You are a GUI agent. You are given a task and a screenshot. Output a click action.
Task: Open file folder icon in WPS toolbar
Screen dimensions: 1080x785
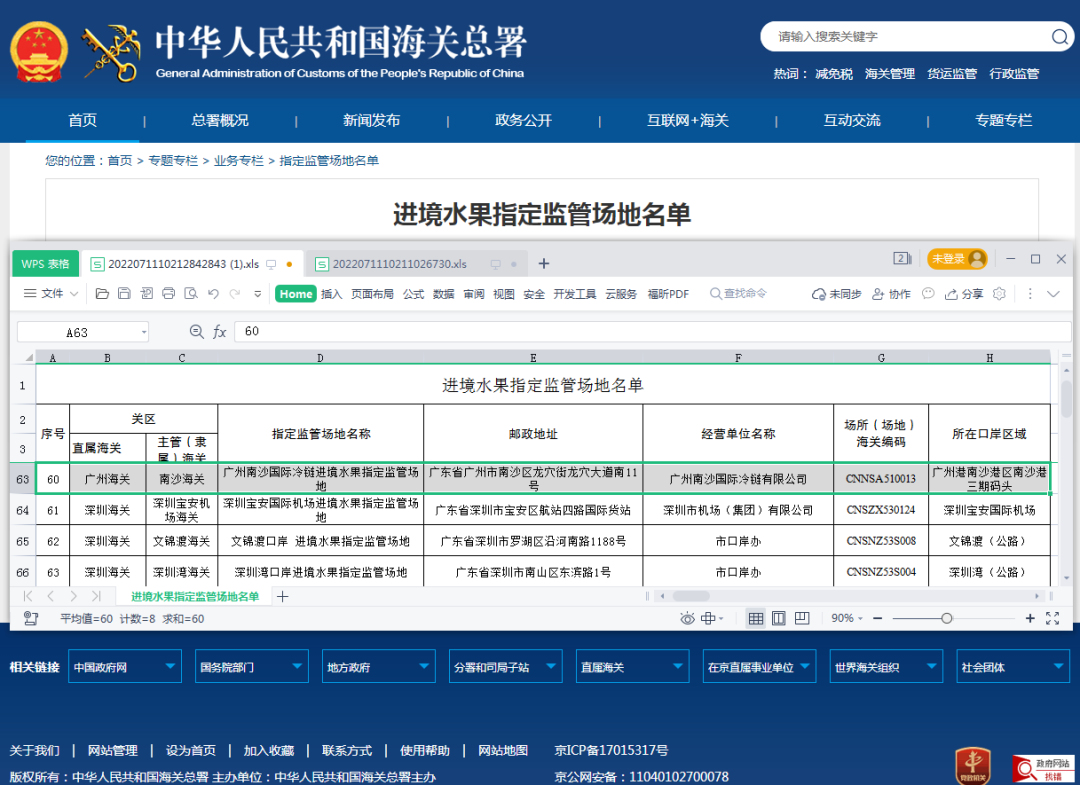pyautogui.click(x=102, y=294)
